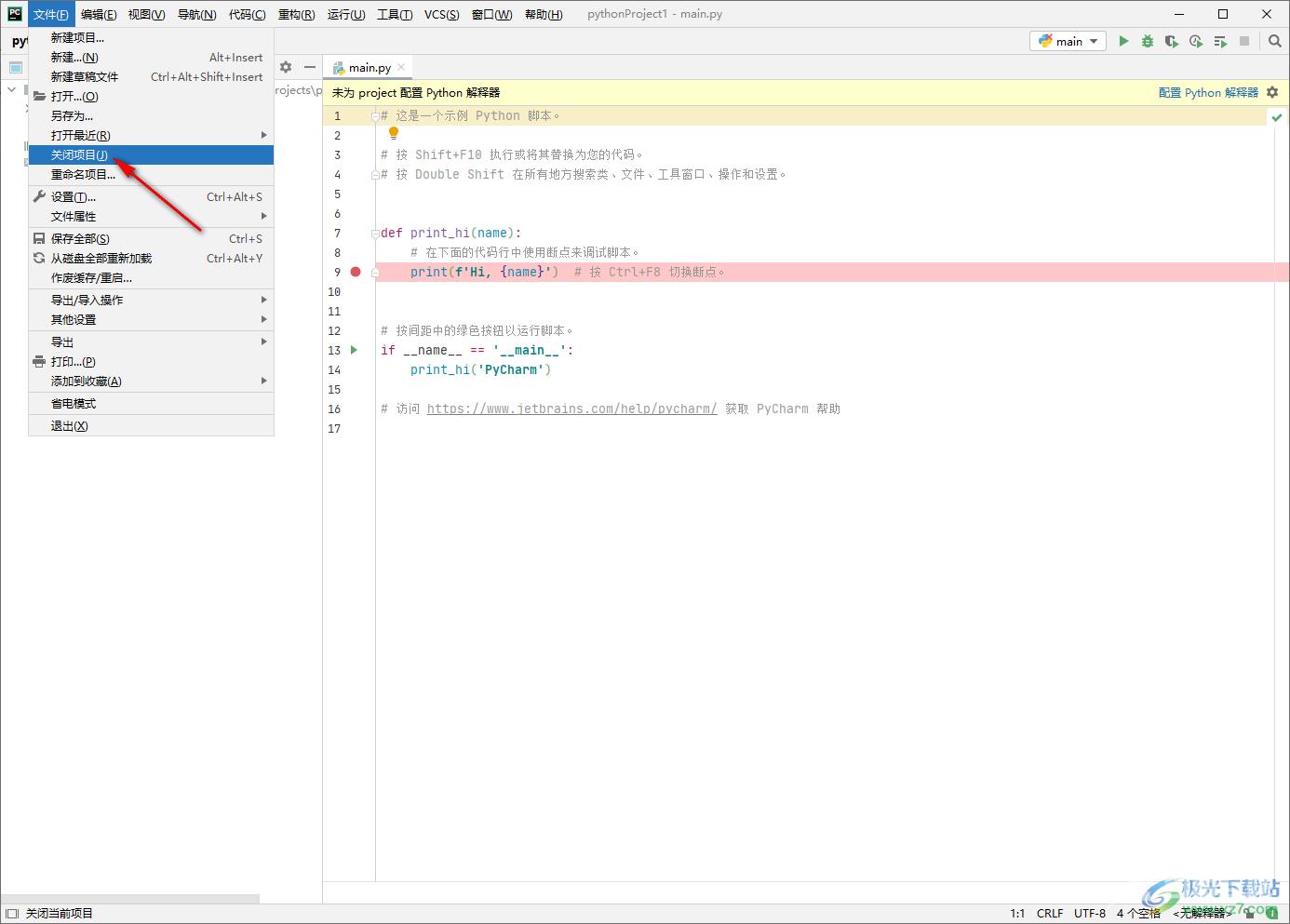Collapse the def print_hi fold on line 7
Screen dimensions: 1290x924
pyautogui.click(x=374, y=233)
